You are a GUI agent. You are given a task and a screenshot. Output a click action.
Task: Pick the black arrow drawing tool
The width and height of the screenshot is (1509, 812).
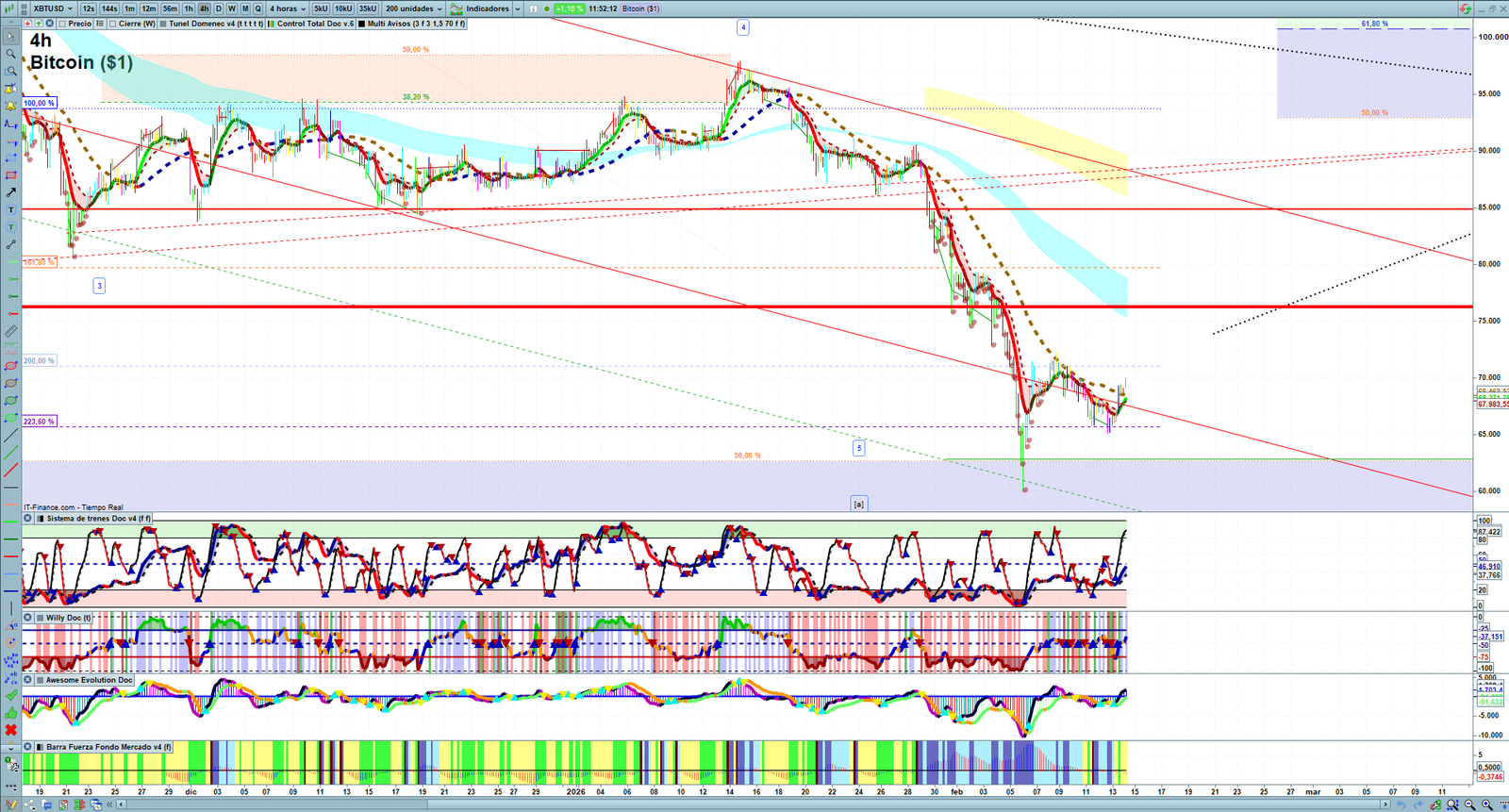tap(11, 192)
